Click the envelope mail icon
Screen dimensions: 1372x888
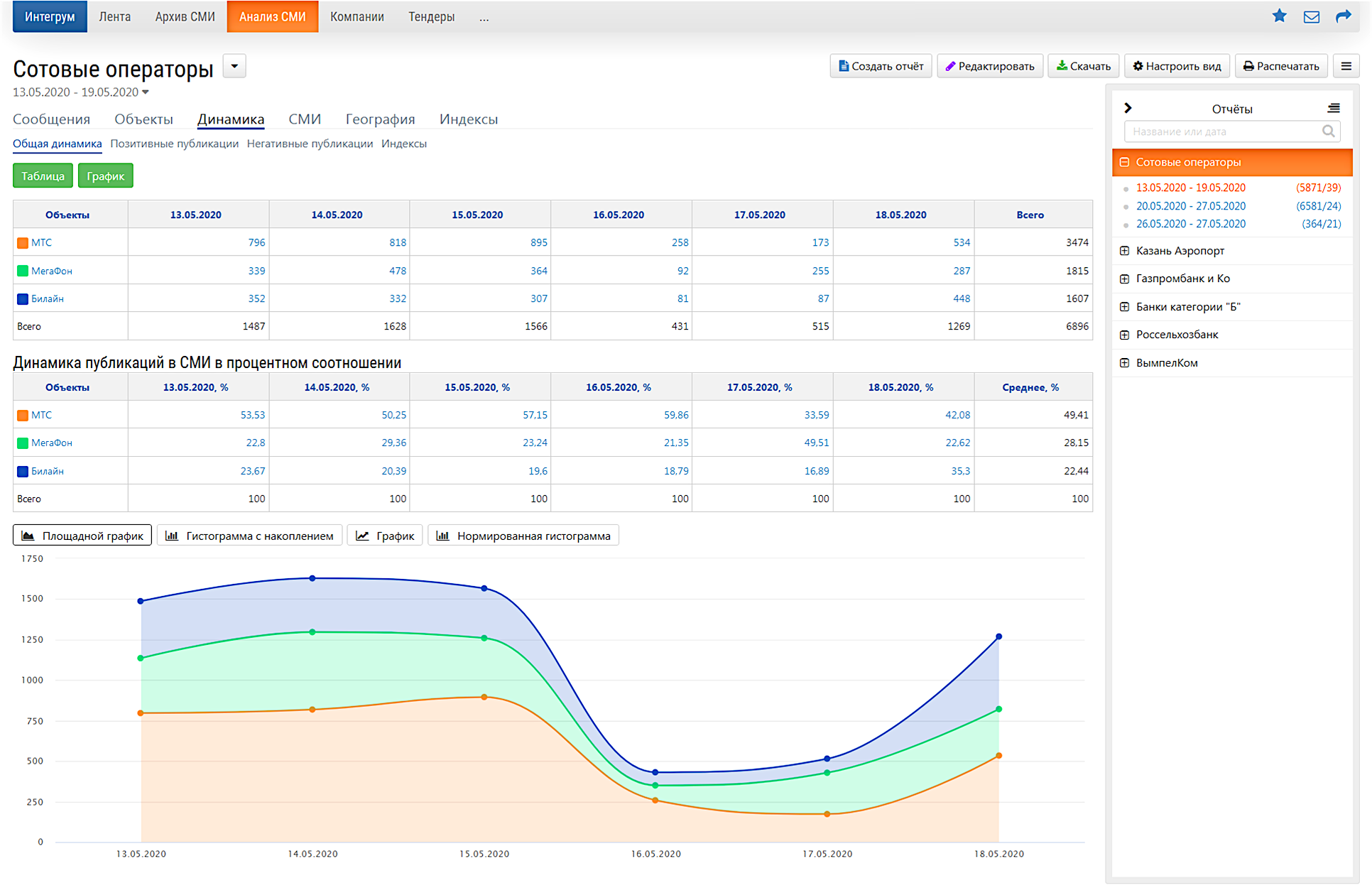[1311, 16]
